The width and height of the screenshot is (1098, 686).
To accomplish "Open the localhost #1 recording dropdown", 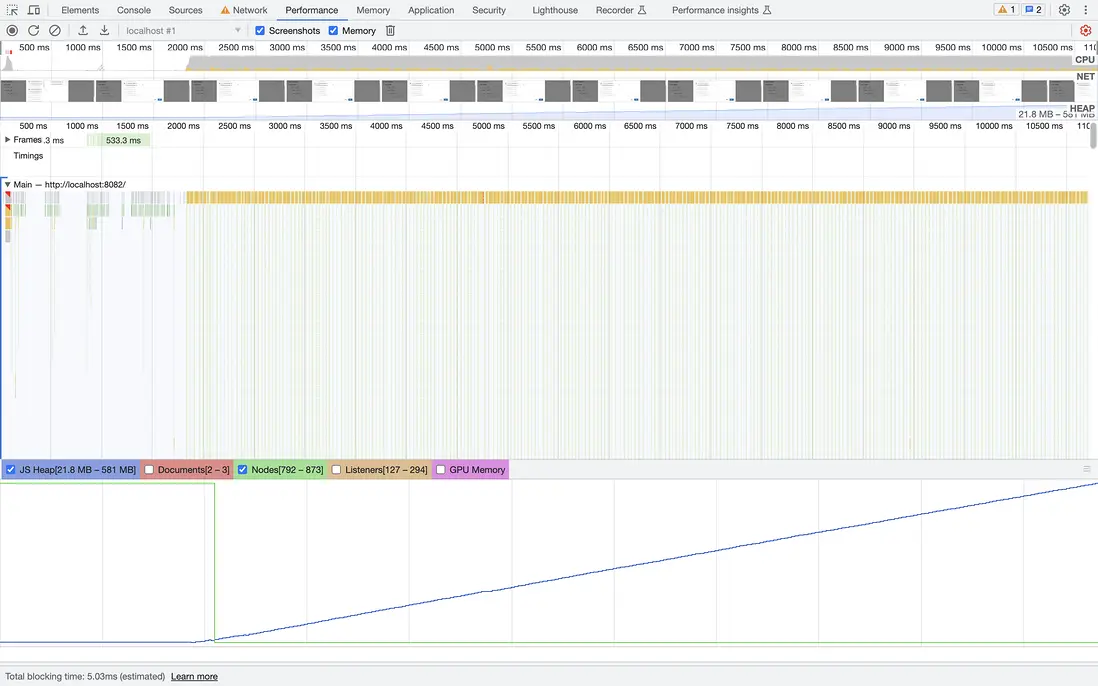I will (x=183, y=30).
